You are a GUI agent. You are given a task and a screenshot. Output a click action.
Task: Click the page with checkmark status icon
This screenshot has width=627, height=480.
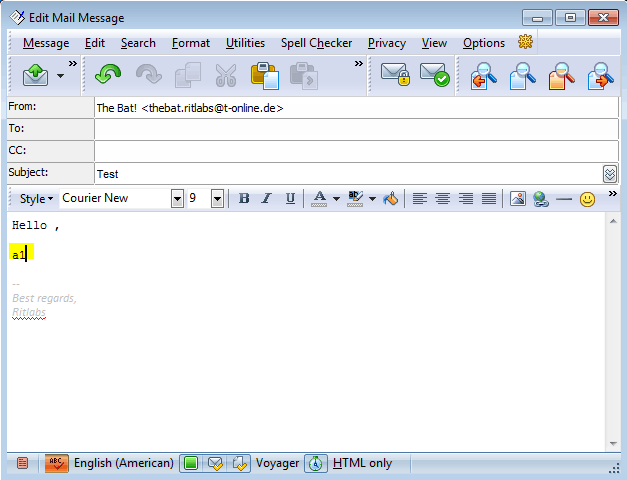[239, 463]
